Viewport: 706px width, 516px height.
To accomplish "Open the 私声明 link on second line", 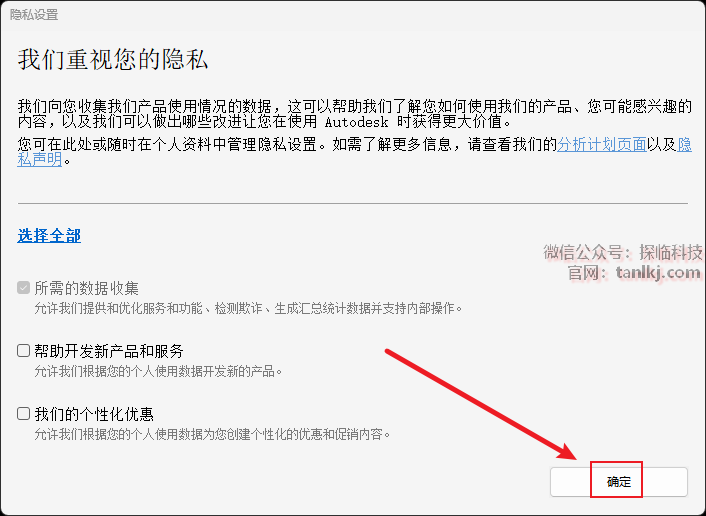I will pos(40,159).
